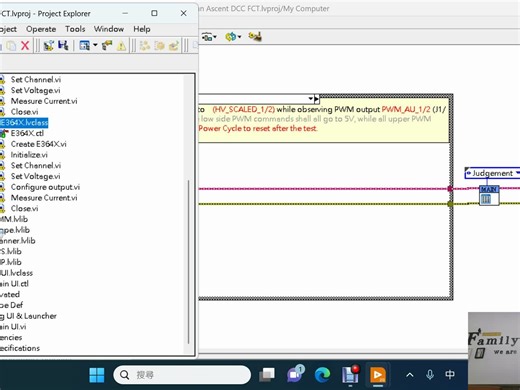Open the Filter View dropdown arrow
Viewport: 520px width, 390px height.
pos(95,45)
